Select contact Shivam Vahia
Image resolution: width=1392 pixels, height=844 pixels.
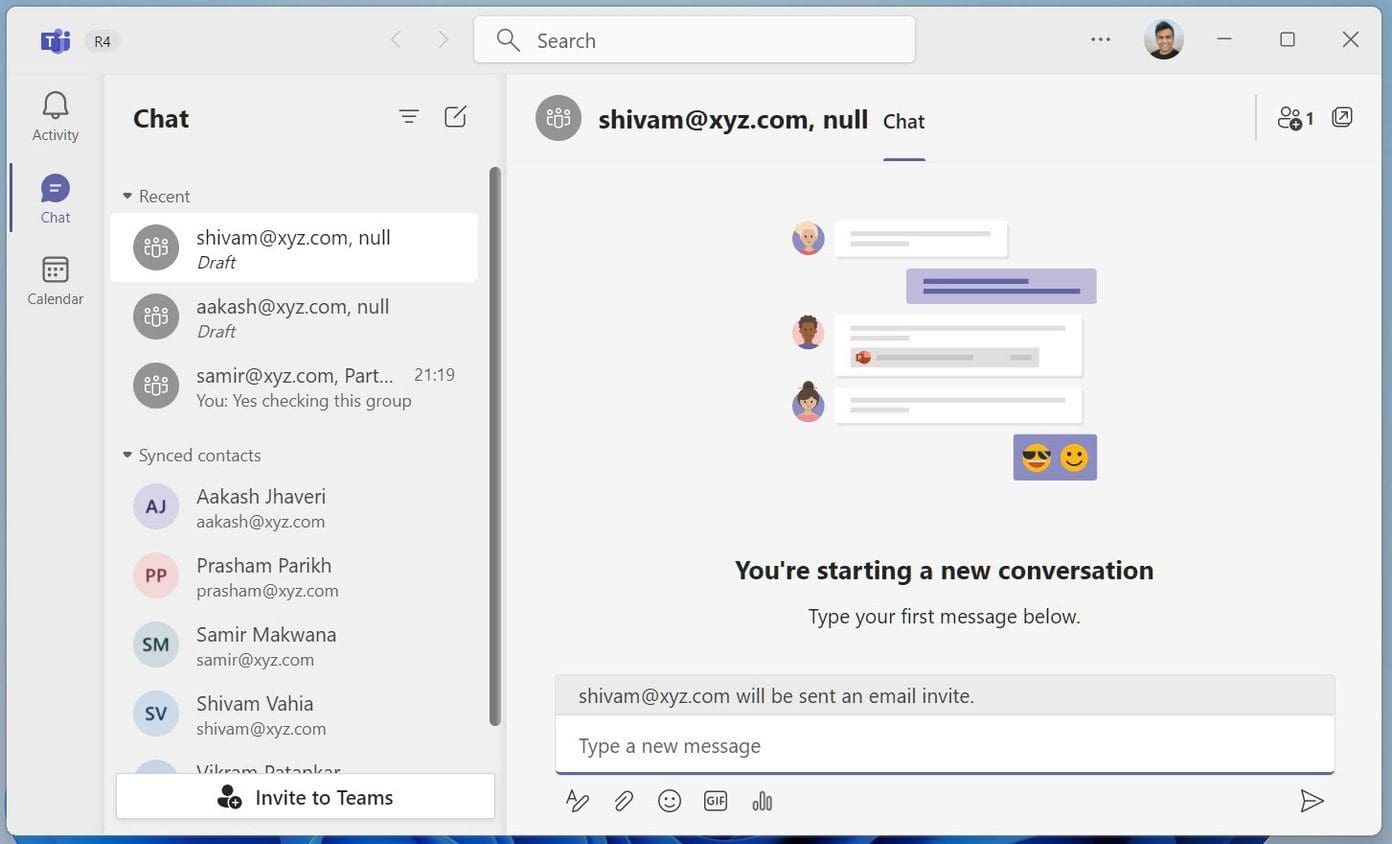294,714
